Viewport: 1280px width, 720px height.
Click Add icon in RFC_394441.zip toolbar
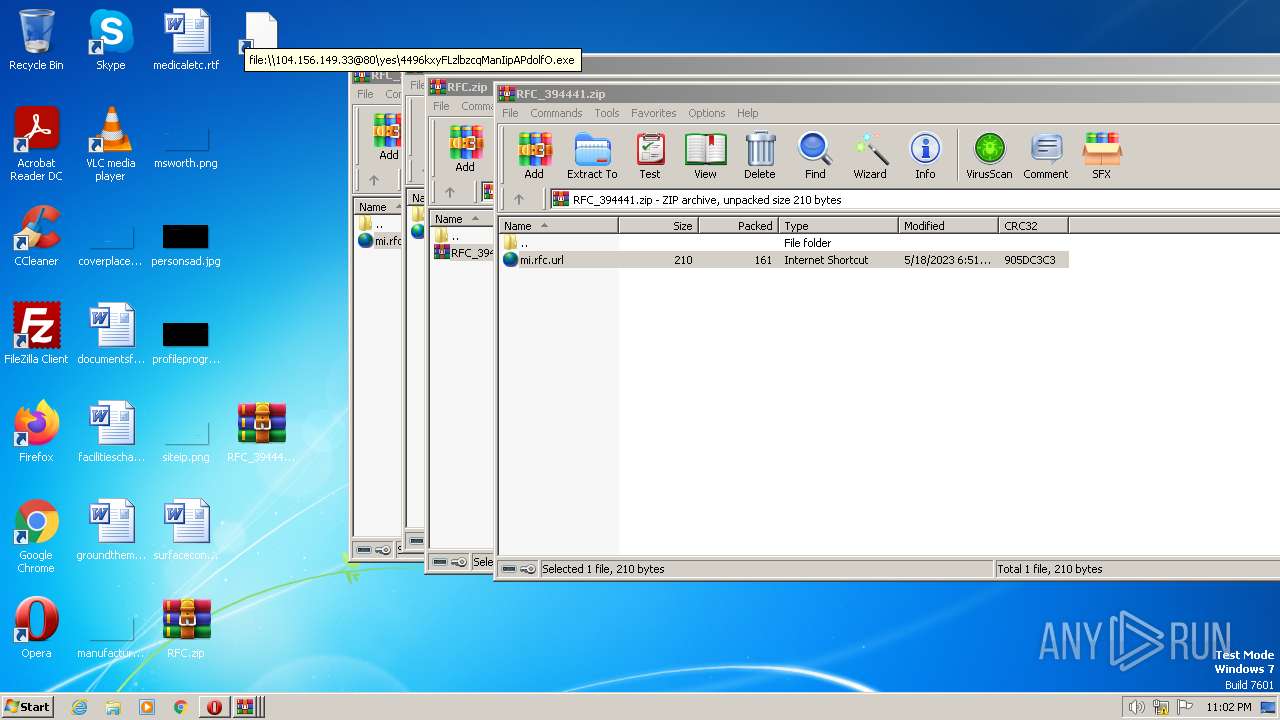point(534,156)
